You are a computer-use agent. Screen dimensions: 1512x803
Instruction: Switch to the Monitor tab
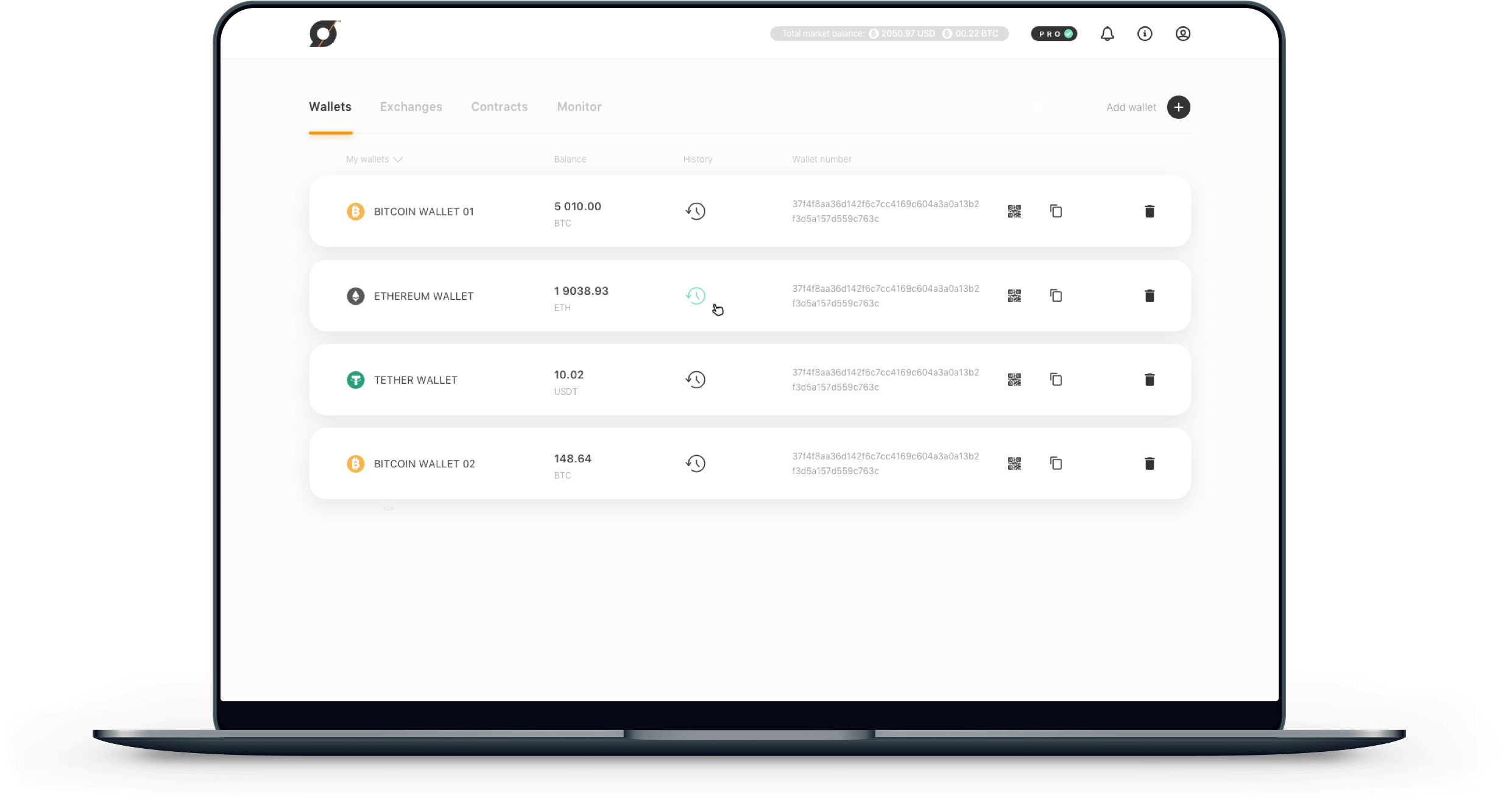579,107
